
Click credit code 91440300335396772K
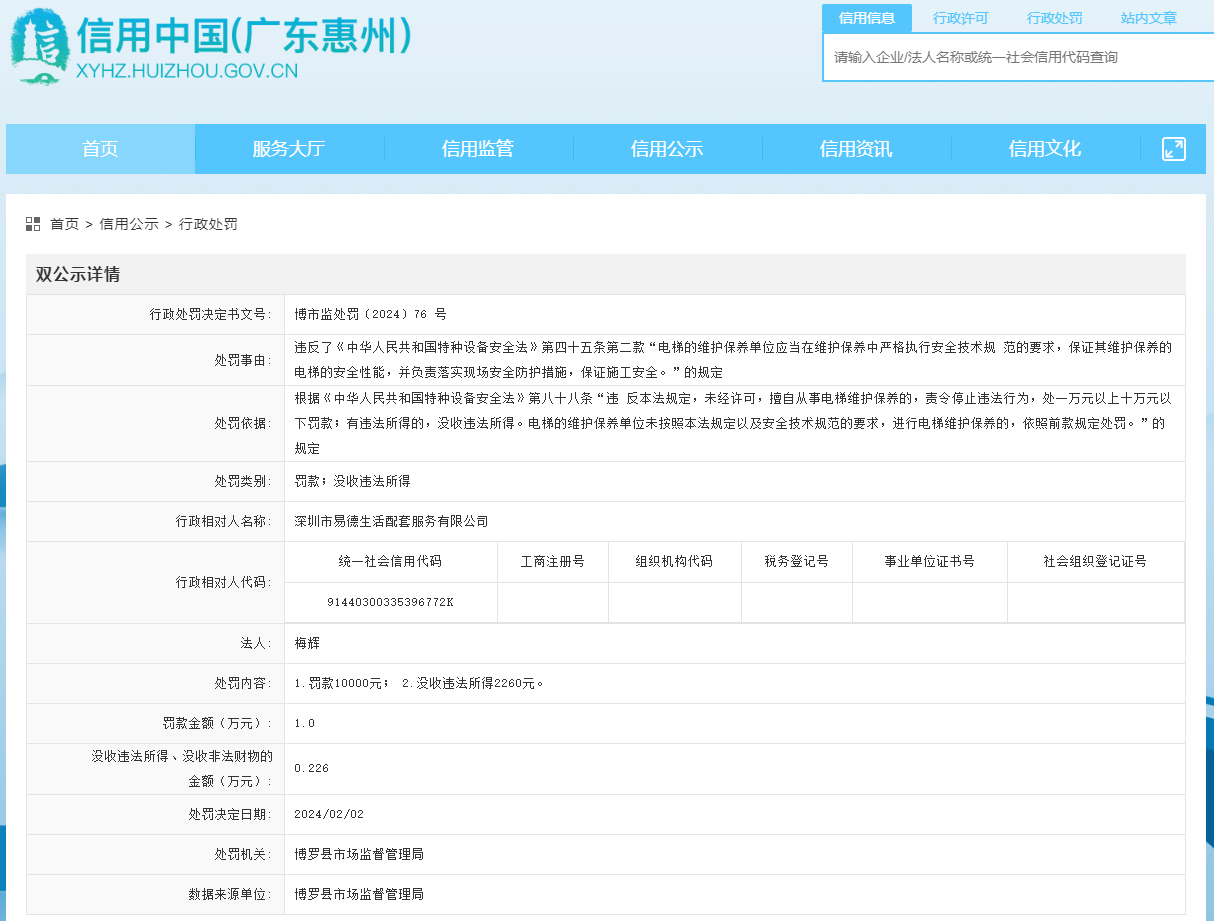(x=390, y=602)
